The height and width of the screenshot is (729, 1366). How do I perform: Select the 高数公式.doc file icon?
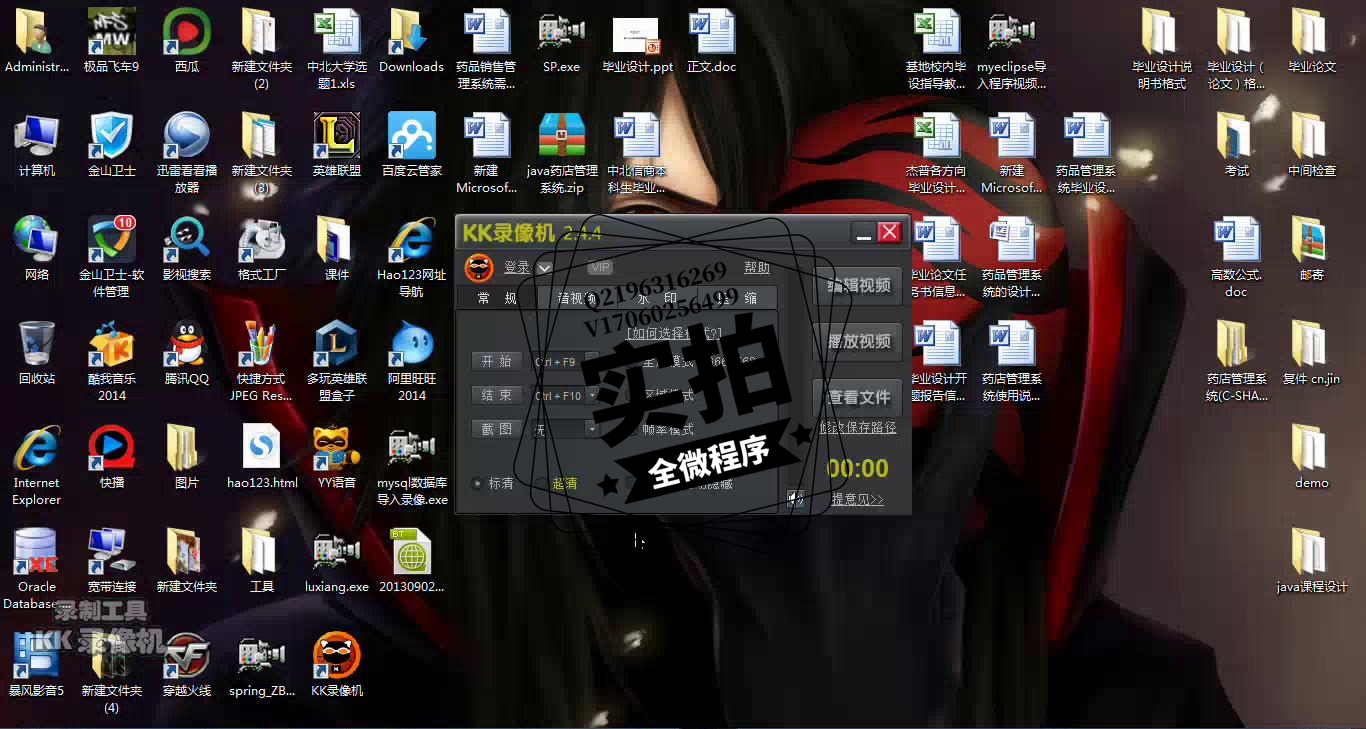tap(1237, 257)
